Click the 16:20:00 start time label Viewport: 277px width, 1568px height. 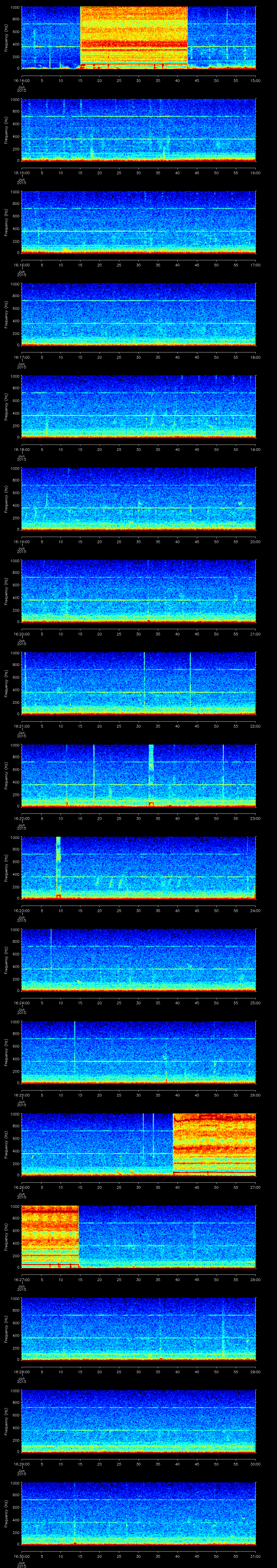click(x=21, y=634)
